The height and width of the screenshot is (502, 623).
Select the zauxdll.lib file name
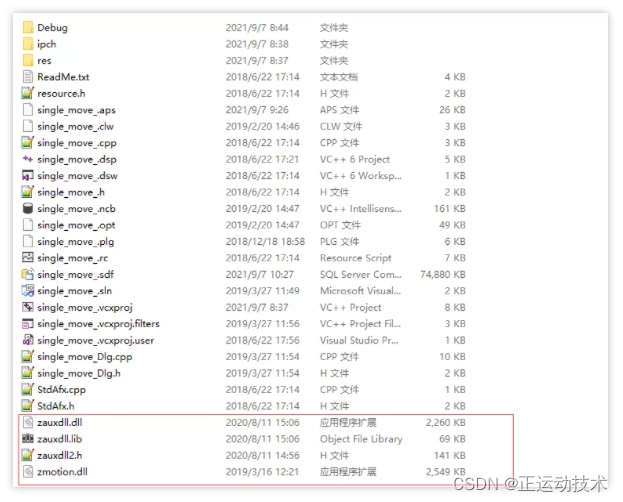pos(60,439)
